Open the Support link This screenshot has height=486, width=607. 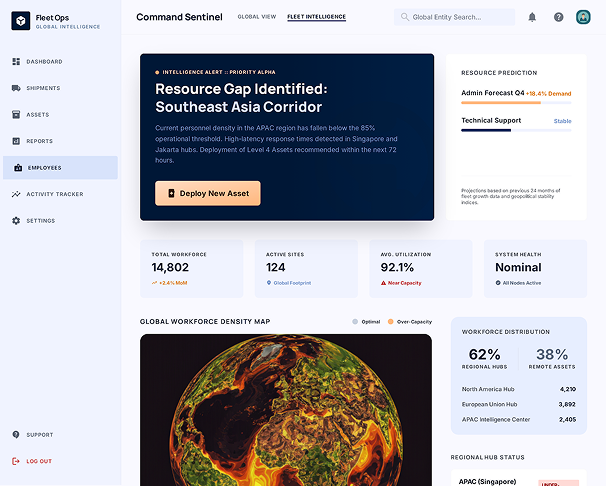(40, 435)
